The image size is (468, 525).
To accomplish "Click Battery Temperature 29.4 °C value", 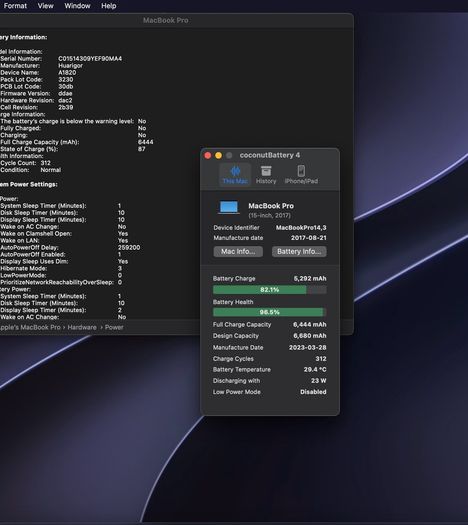I will (315, 369).
